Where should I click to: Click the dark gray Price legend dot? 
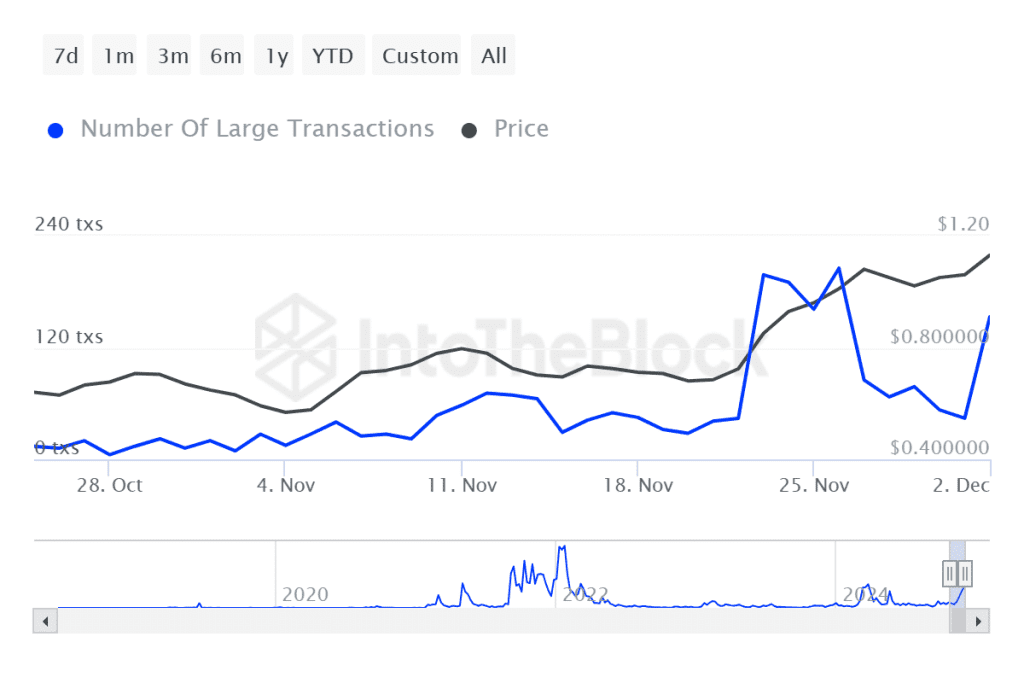point(469,131)
